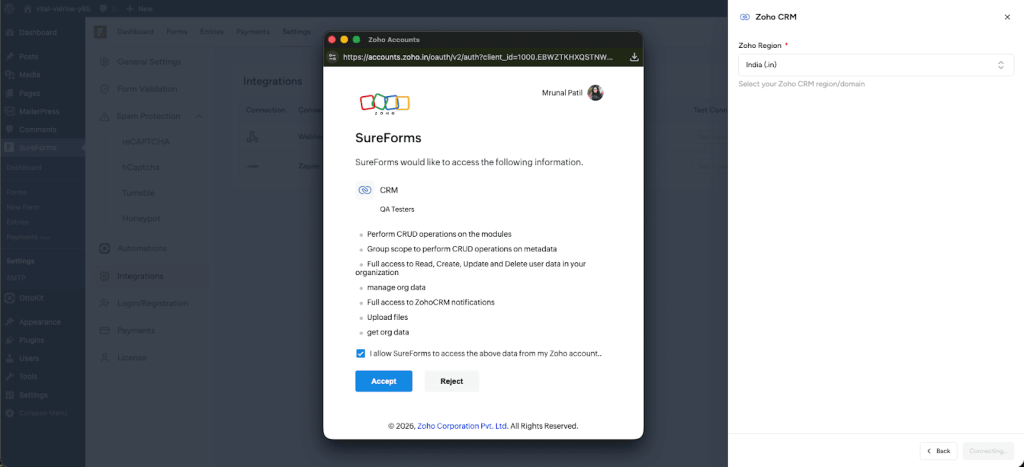Open site settings icon beside the URL
1024x467 pixels.
point(333,57)
